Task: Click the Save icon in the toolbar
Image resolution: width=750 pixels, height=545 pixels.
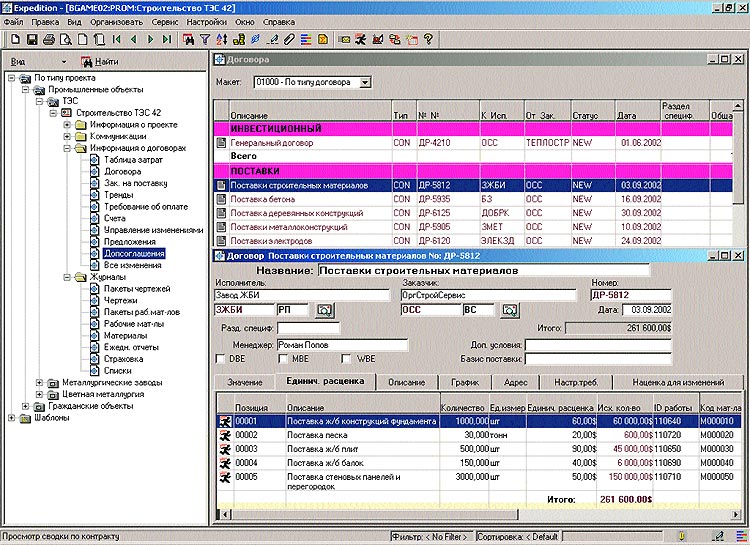Action: [32, 40]
